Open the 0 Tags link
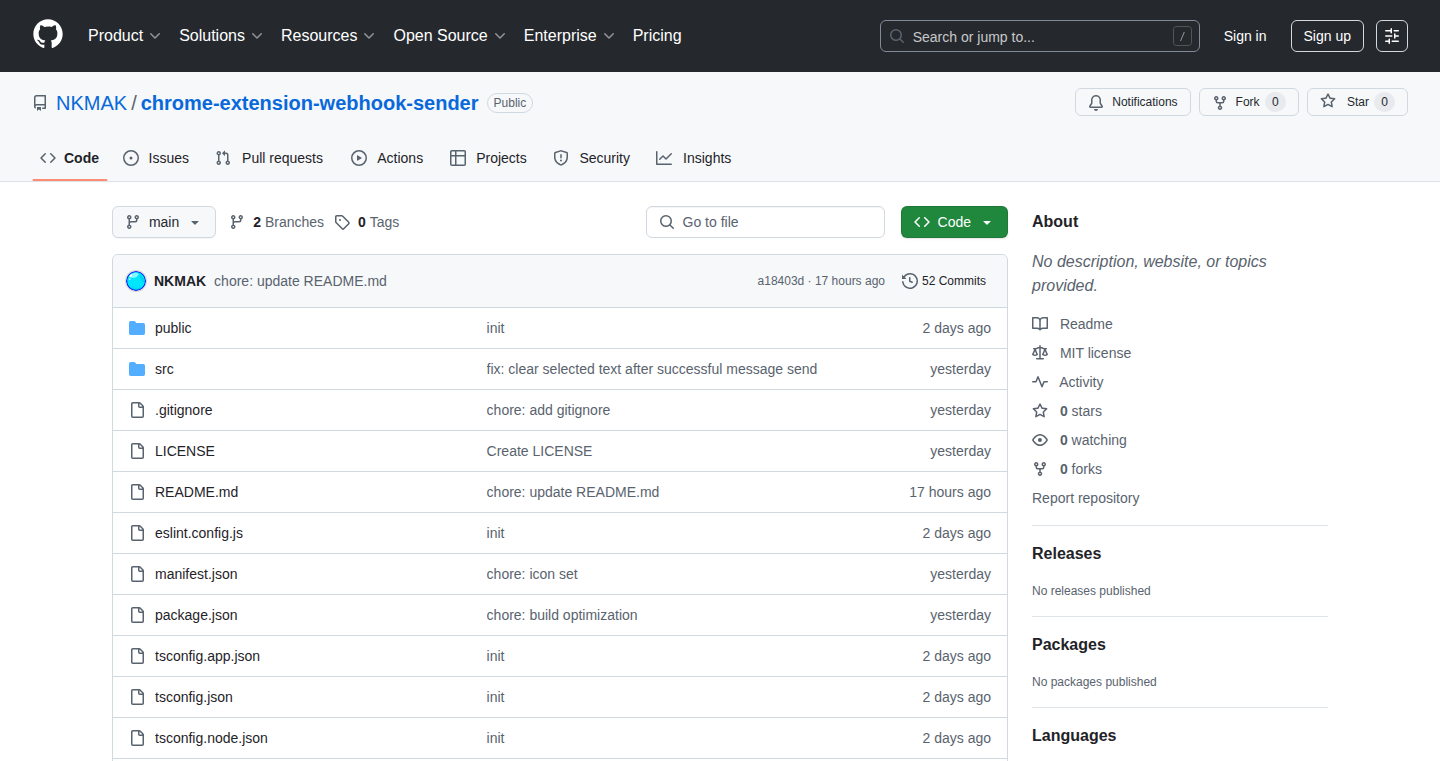Viewport: 1440px width, 761px height. 367,222
